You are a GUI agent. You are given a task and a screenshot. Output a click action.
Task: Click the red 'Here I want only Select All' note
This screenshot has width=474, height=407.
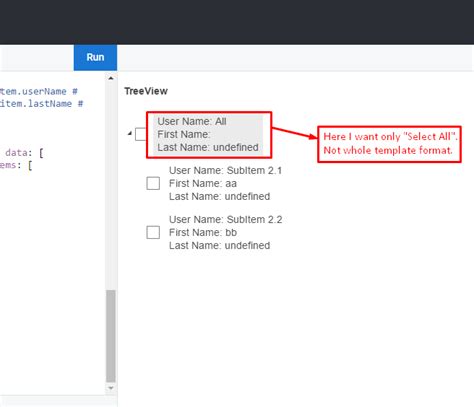pos(389,144)
